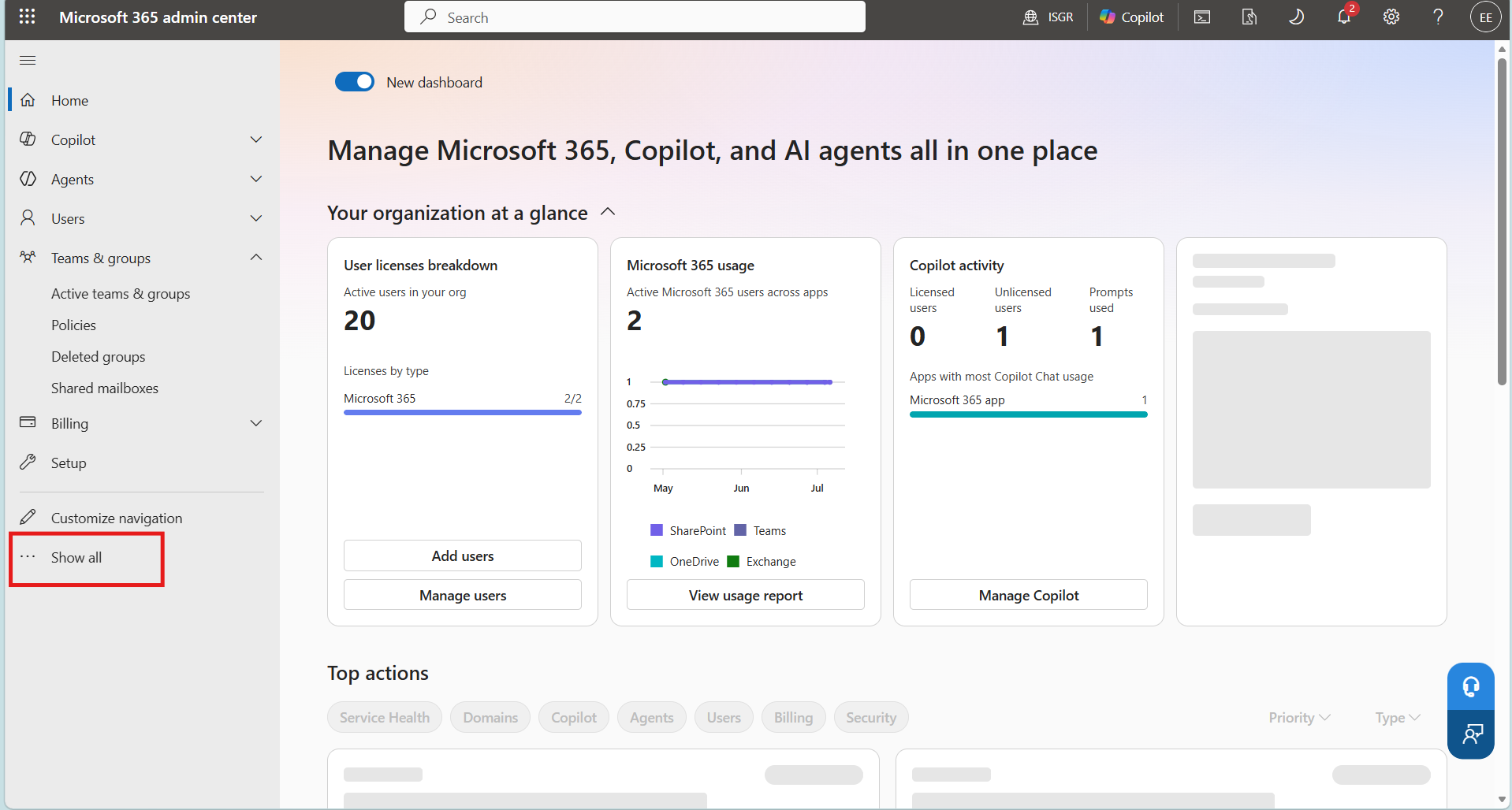The height and width of the screenshot is (810, 1512).
Task: Open Deleted groups page
Action: tap(98, 356)
